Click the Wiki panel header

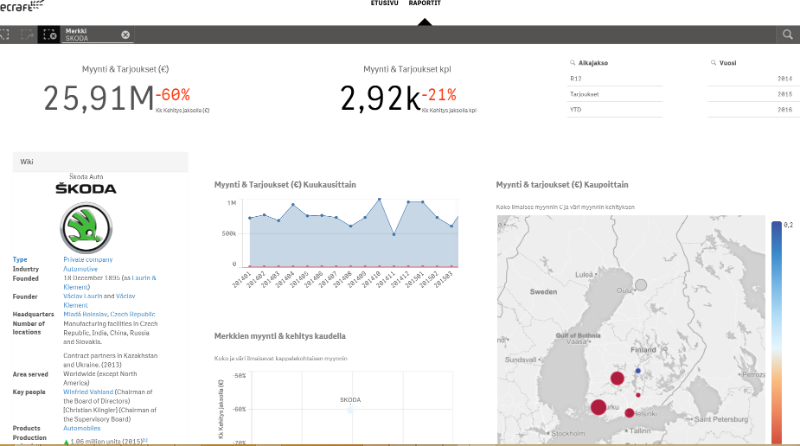click(x=101, y=162)
